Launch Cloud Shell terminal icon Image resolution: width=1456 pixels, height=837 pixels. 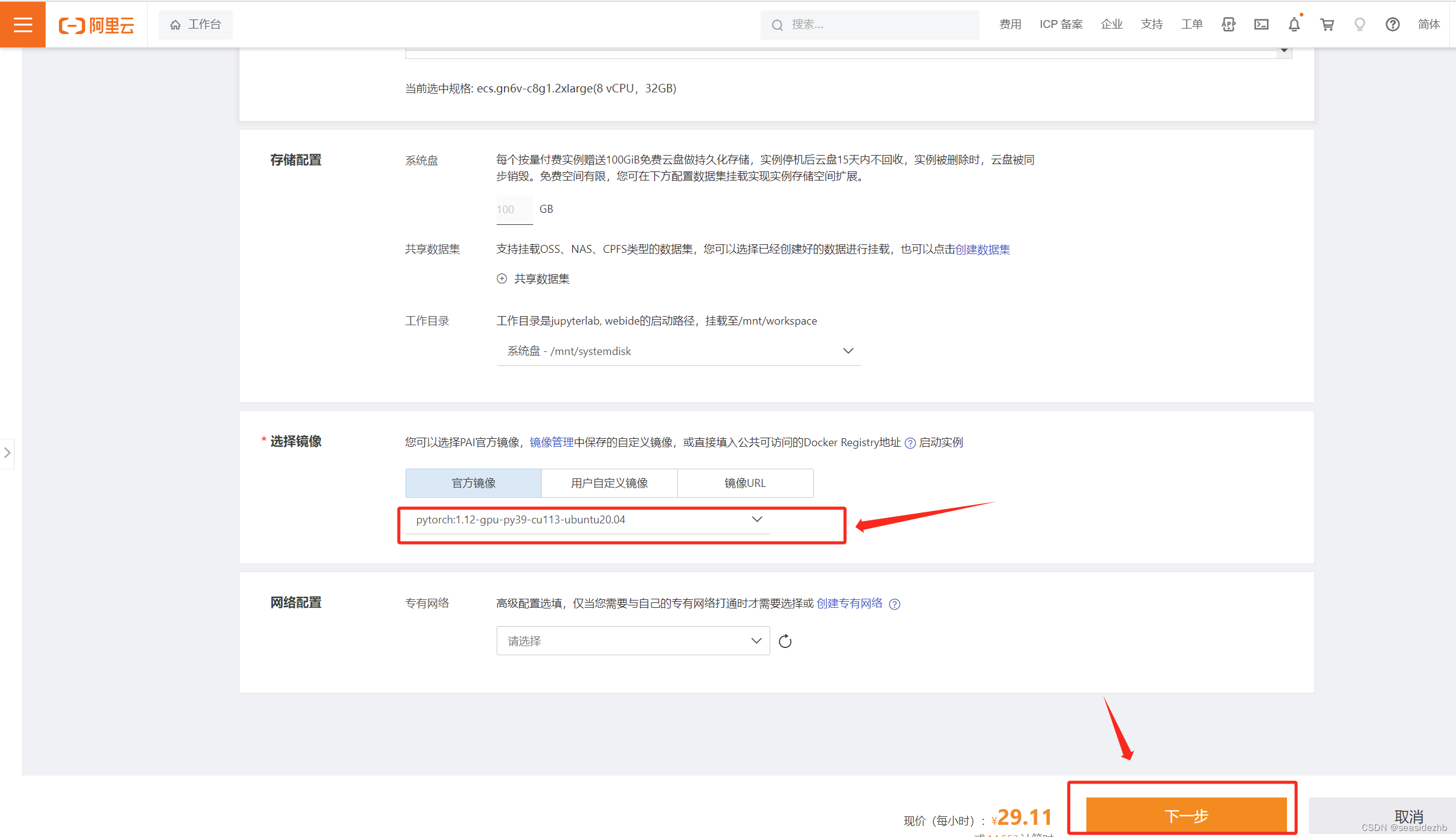point(1261,24)
